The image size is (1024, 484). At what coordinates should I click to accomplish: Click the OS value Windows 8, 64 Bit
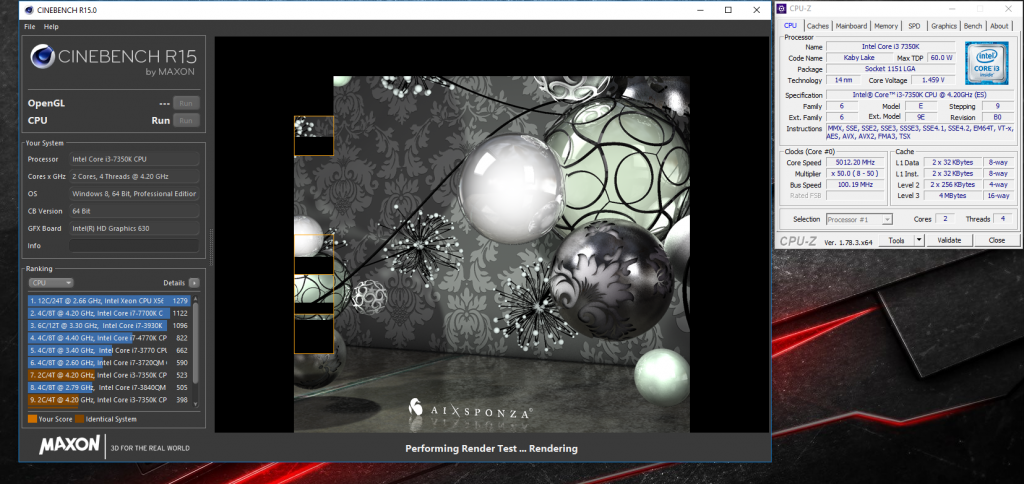[x=134, y=194]
